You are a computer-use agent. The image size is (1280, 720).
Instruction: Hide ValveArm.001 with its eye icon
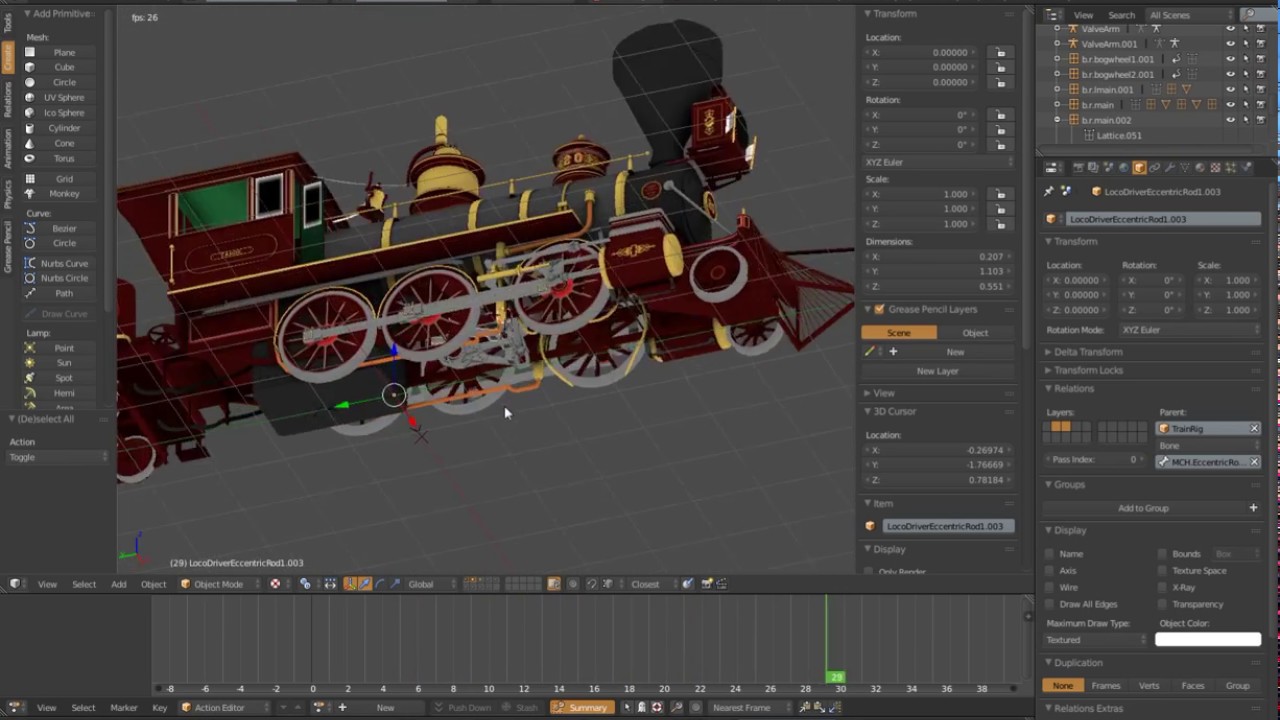[x=1231, y=44]
